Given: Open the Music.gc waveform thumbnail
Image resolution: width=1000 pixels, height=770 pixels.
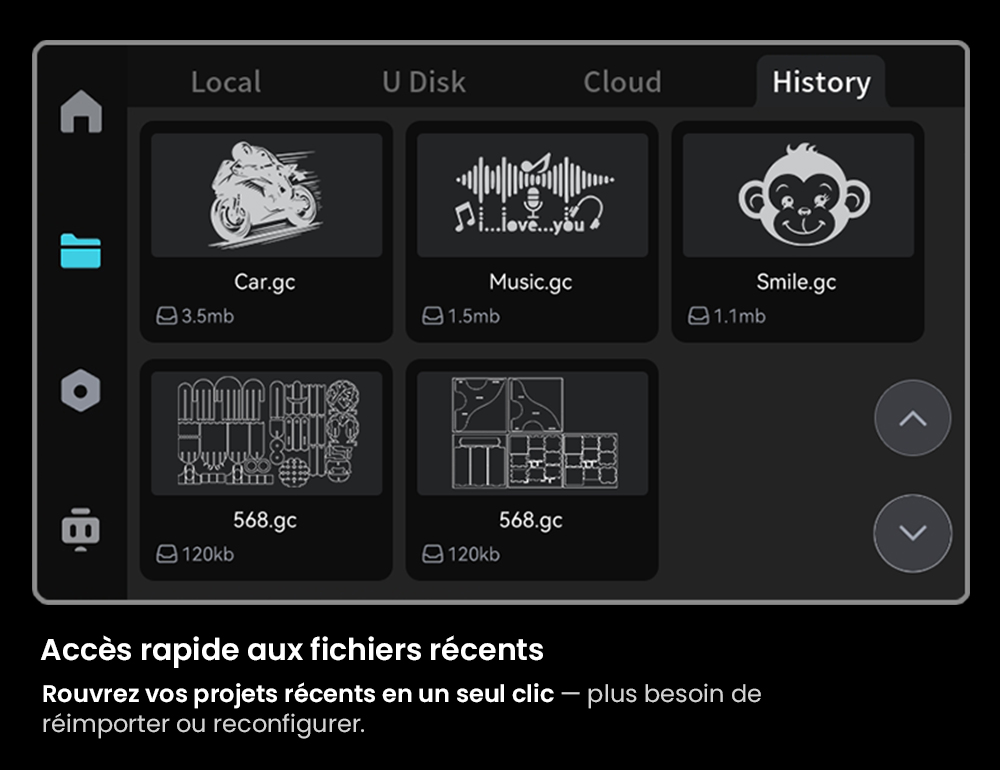Looking at the screenshot, I should (x=533, y=195).
